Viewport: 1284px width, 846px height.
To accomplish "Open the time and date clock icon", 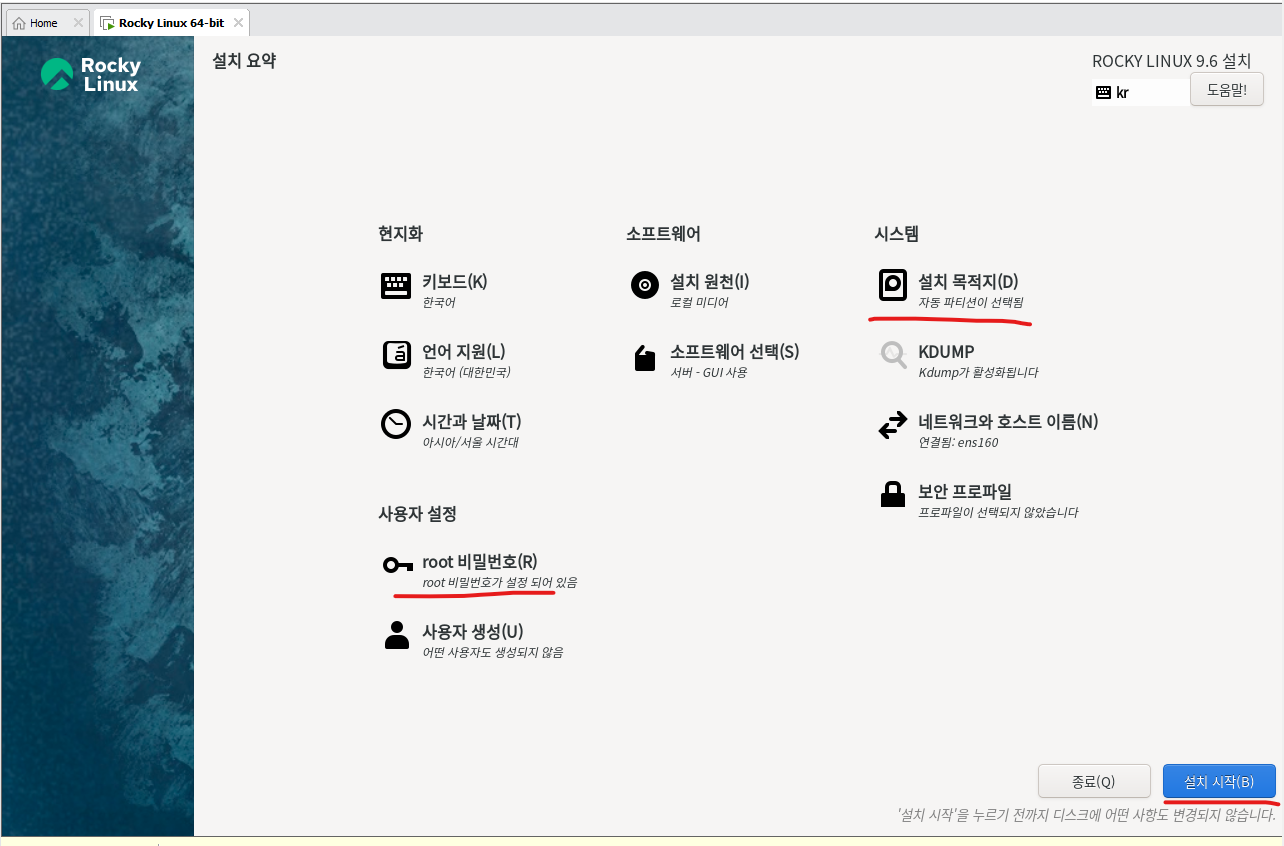I will 396,424.
